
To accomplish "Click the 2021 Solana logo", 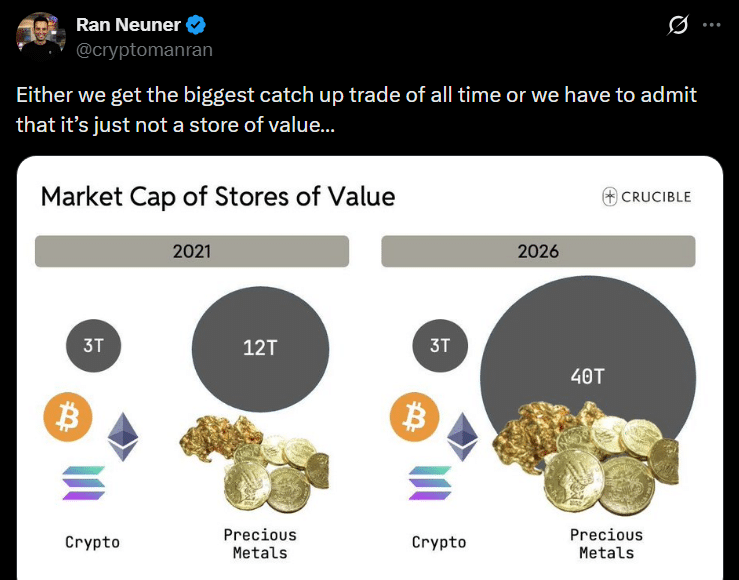I will pyautogui.click(x=83, y=483).
